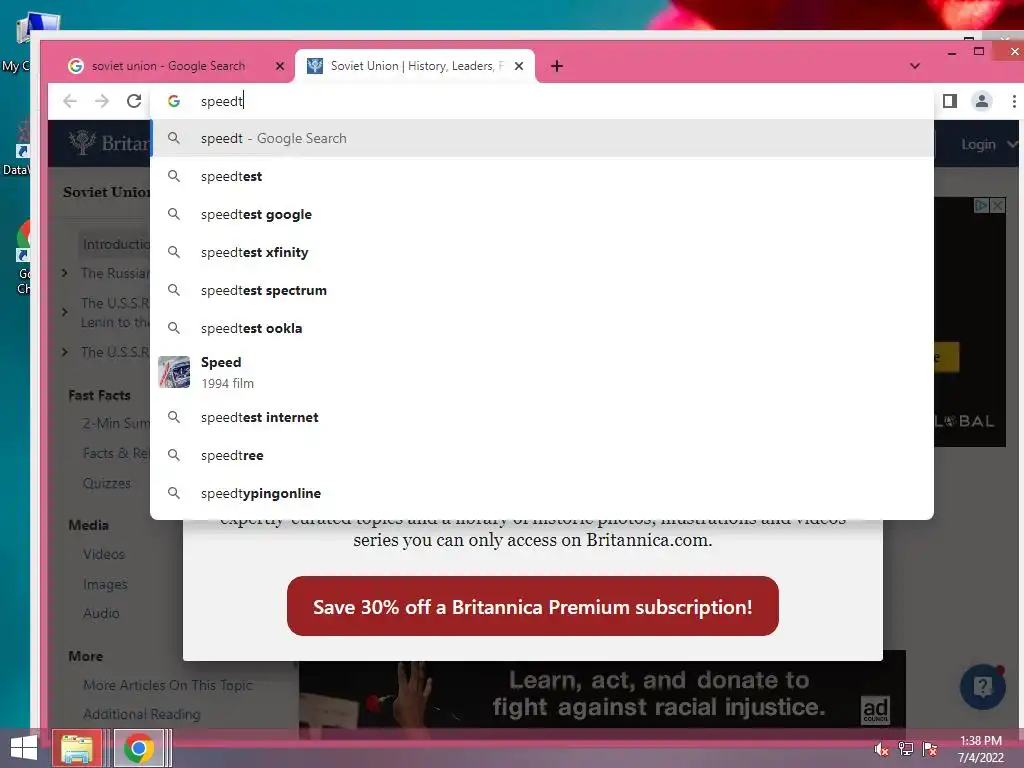Open the Images media link
The image size is (1024, 768).
105,584
